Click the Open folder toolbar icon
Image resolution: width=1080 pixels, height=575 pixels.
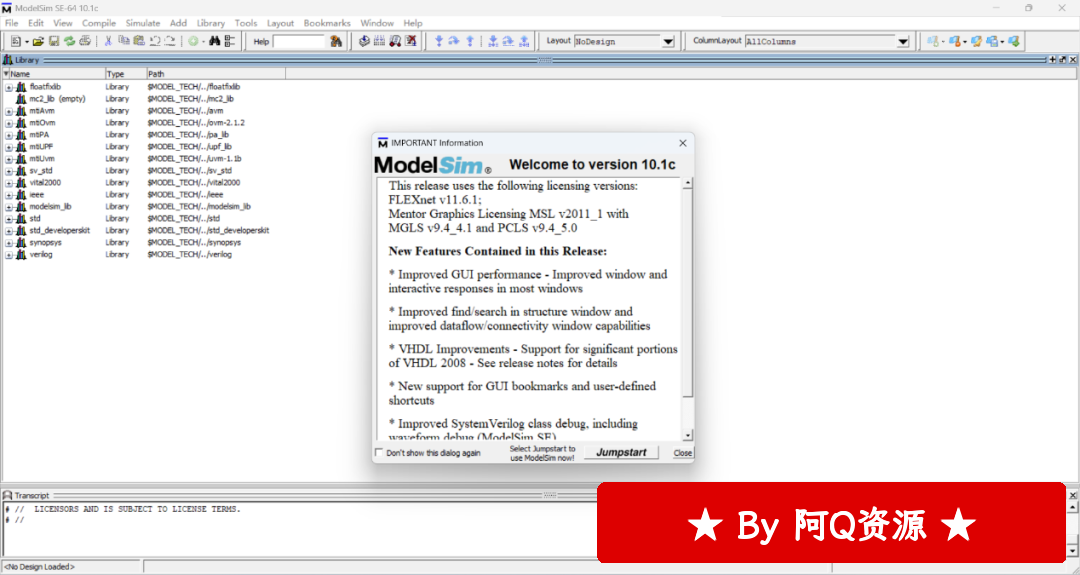tap(39, 41)
